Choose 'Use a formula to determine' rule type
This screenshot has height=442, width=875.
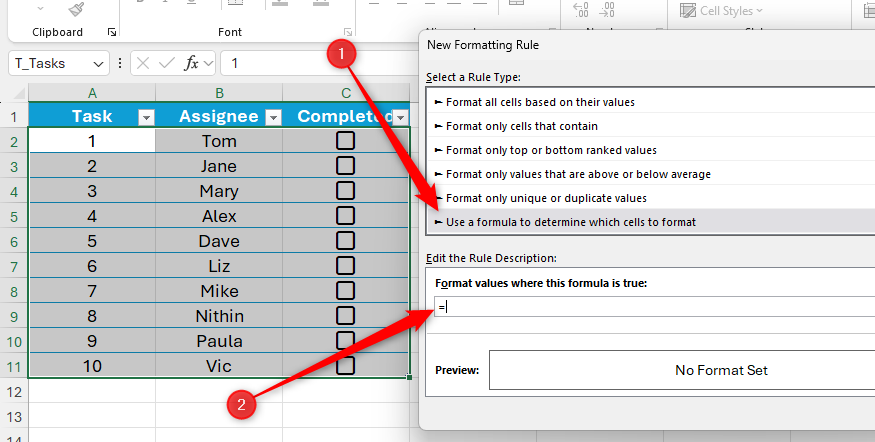click(x=570, y=222)
